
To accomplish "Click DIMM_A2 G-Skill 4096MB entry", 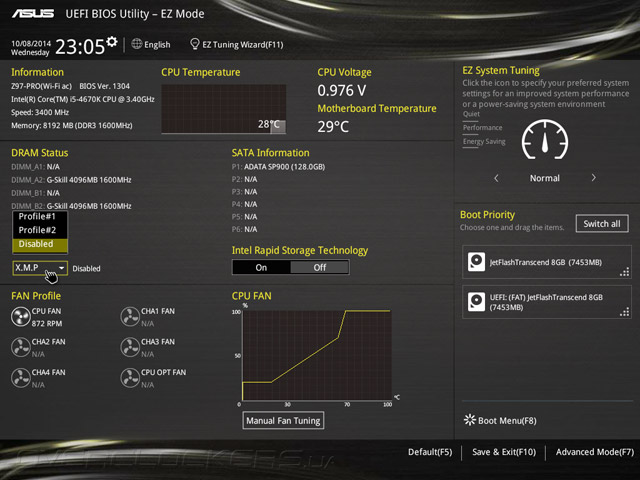I will (71, 180).
